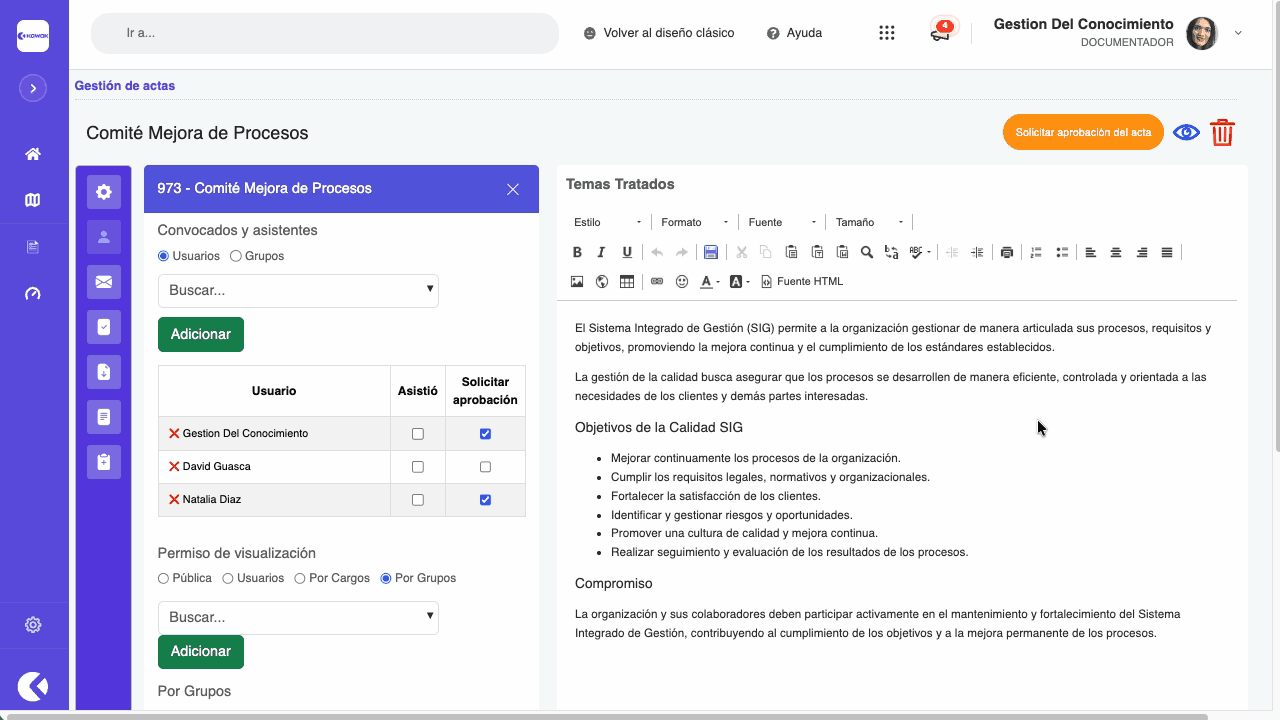Delete the acta with the red trash icon

1222,132
